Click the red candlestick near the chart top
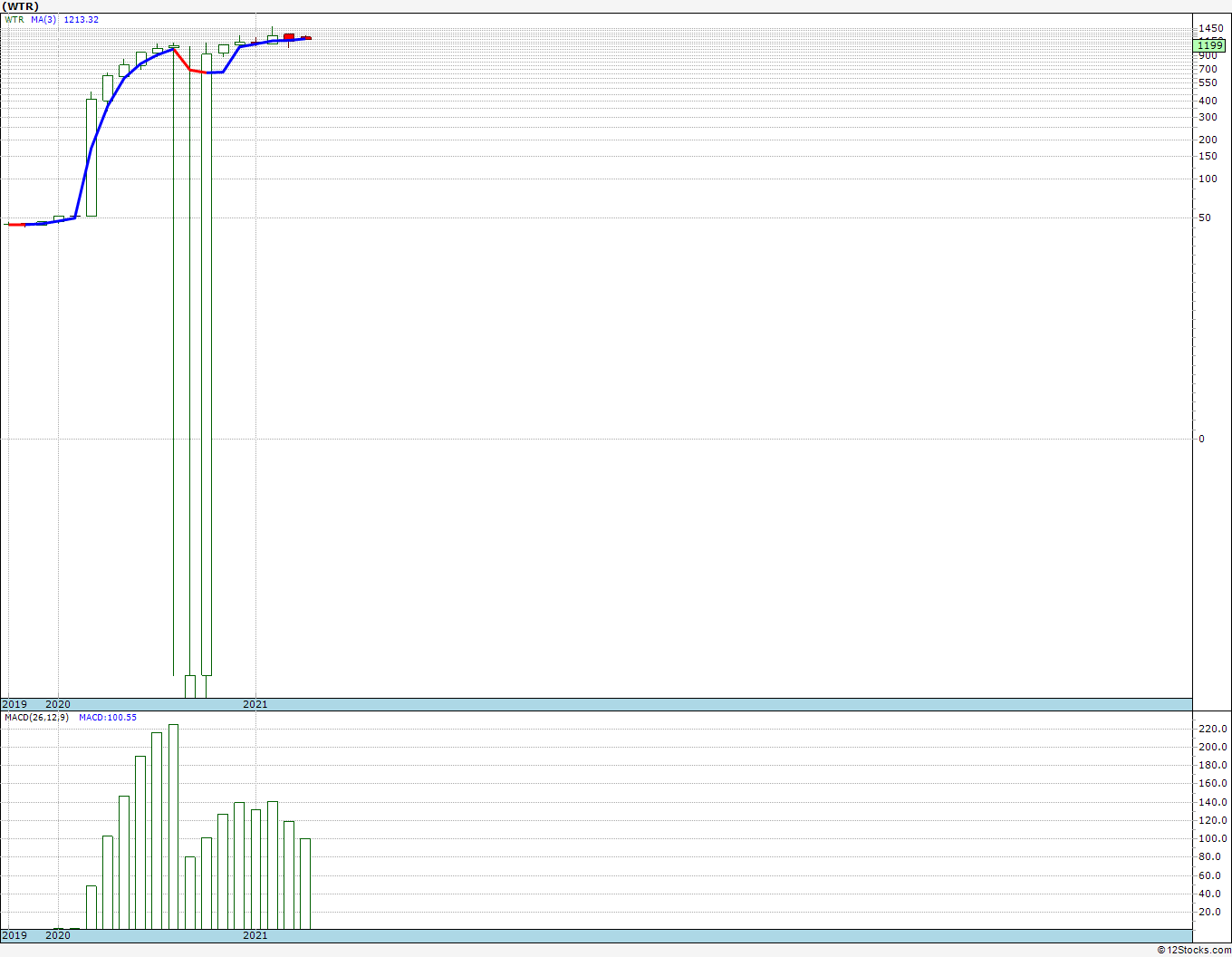Viewport: 1232px width, 957px height. click(x=289, y=37)
